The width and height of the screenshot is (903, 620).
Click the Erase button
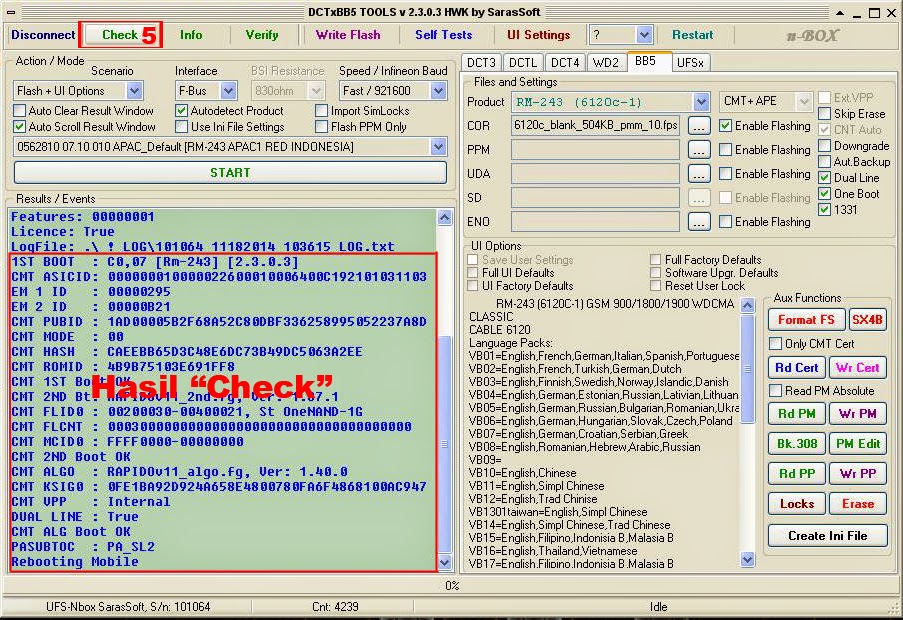(x=858, y=504)
